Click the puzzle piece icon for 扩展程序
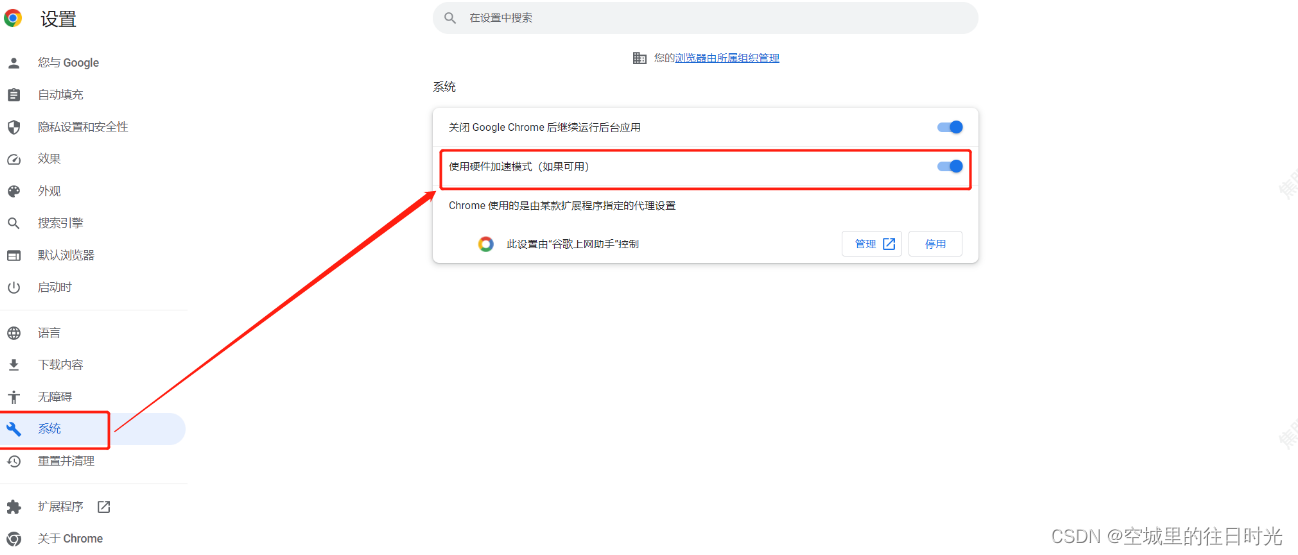The height and width of the screenshot is (555, 1298). [14, 507]
